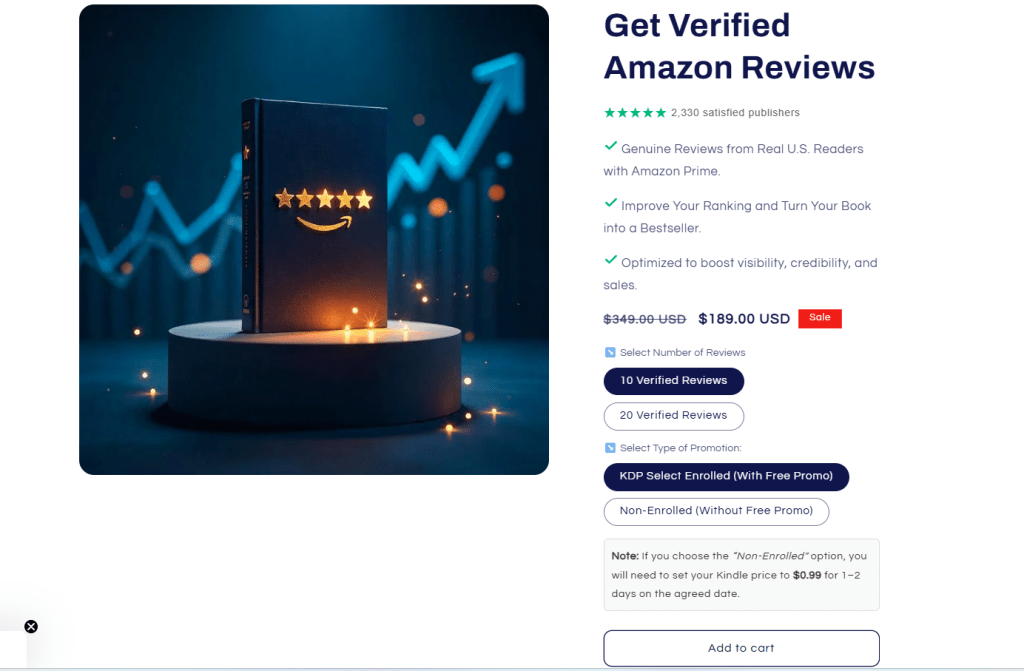This screenshot has height=671, width=1024.
Task: Click the blue arrow icon beside Select Number of Reviews
Action: (x=610, y=352)
